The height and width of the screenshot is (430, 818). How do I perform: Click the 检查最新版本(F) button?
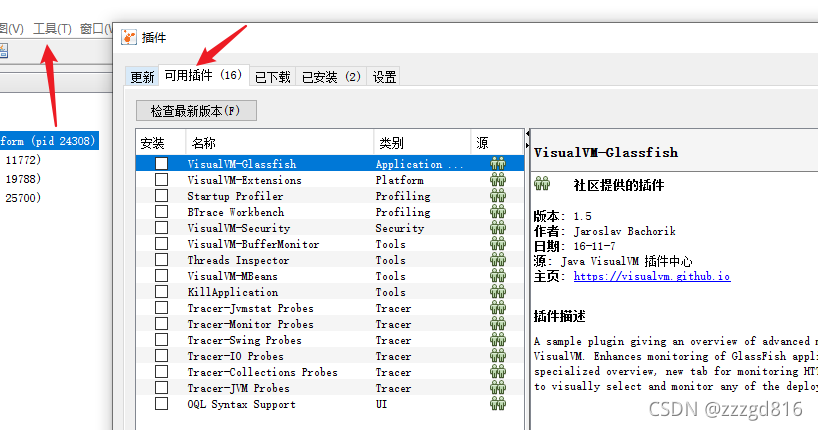coord(196,111)
